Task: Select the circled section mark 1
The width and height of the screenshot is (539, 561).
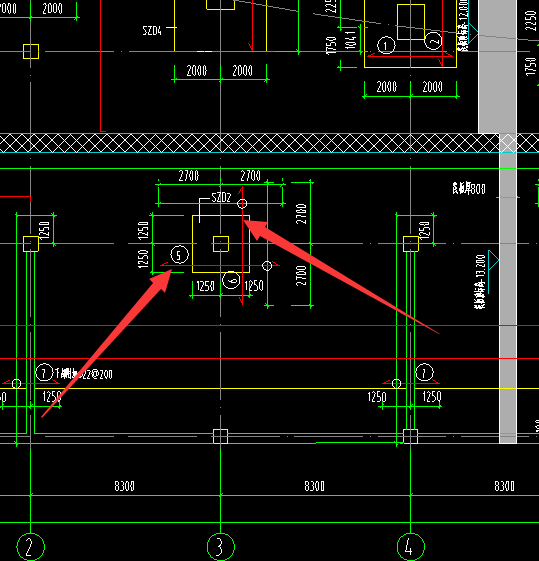Action: [x=386, y=45]
